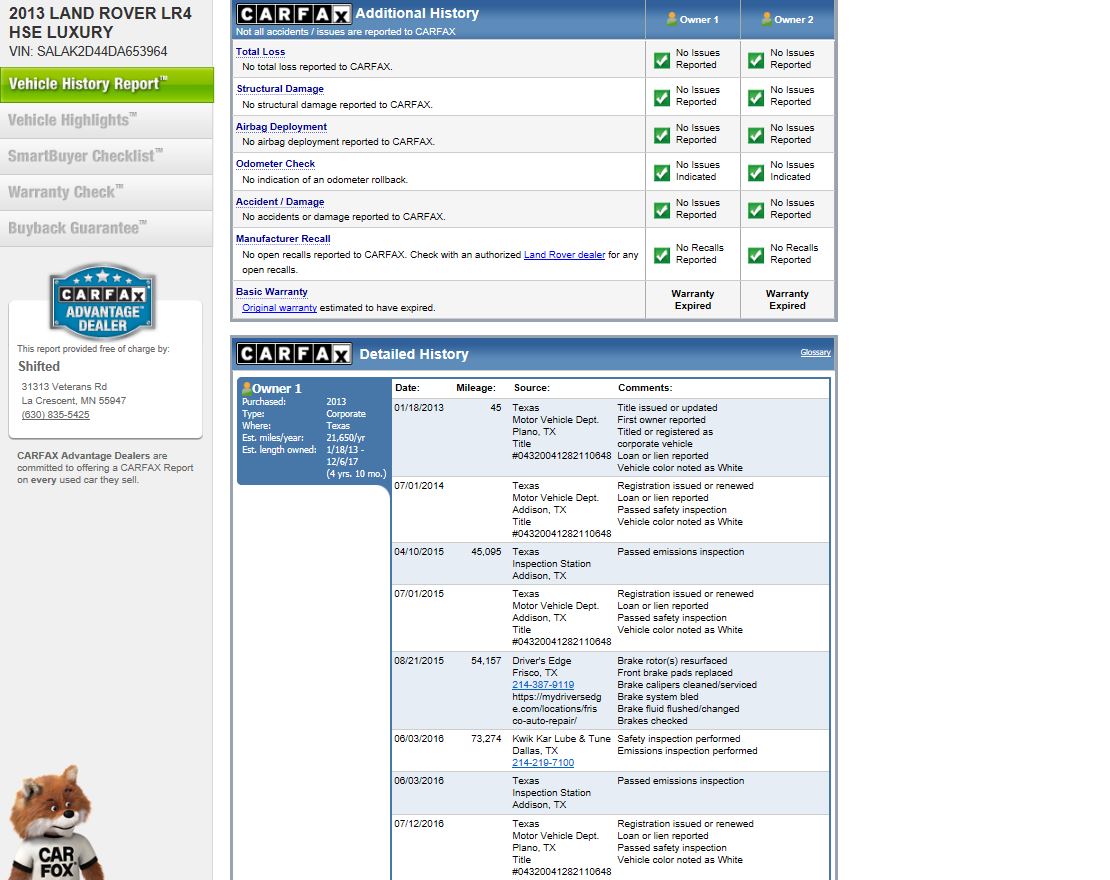Click the Structural Damage green check for Owner 2
This screenshot has width=1110, height=880.
[756, 97]
